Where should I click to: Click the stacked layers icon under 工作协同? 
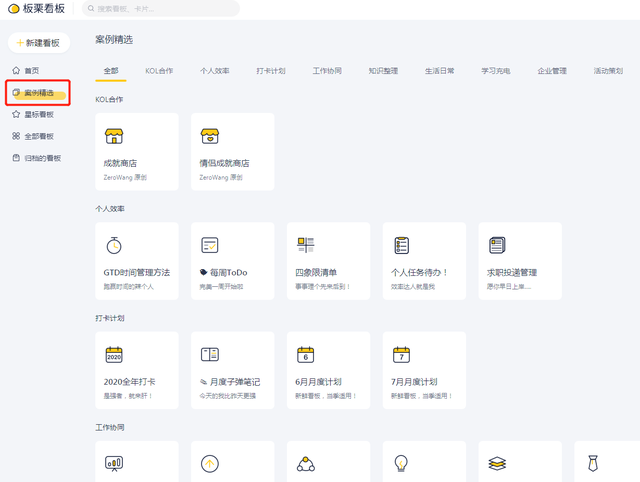pyautogui.click(x=497, y=464)
